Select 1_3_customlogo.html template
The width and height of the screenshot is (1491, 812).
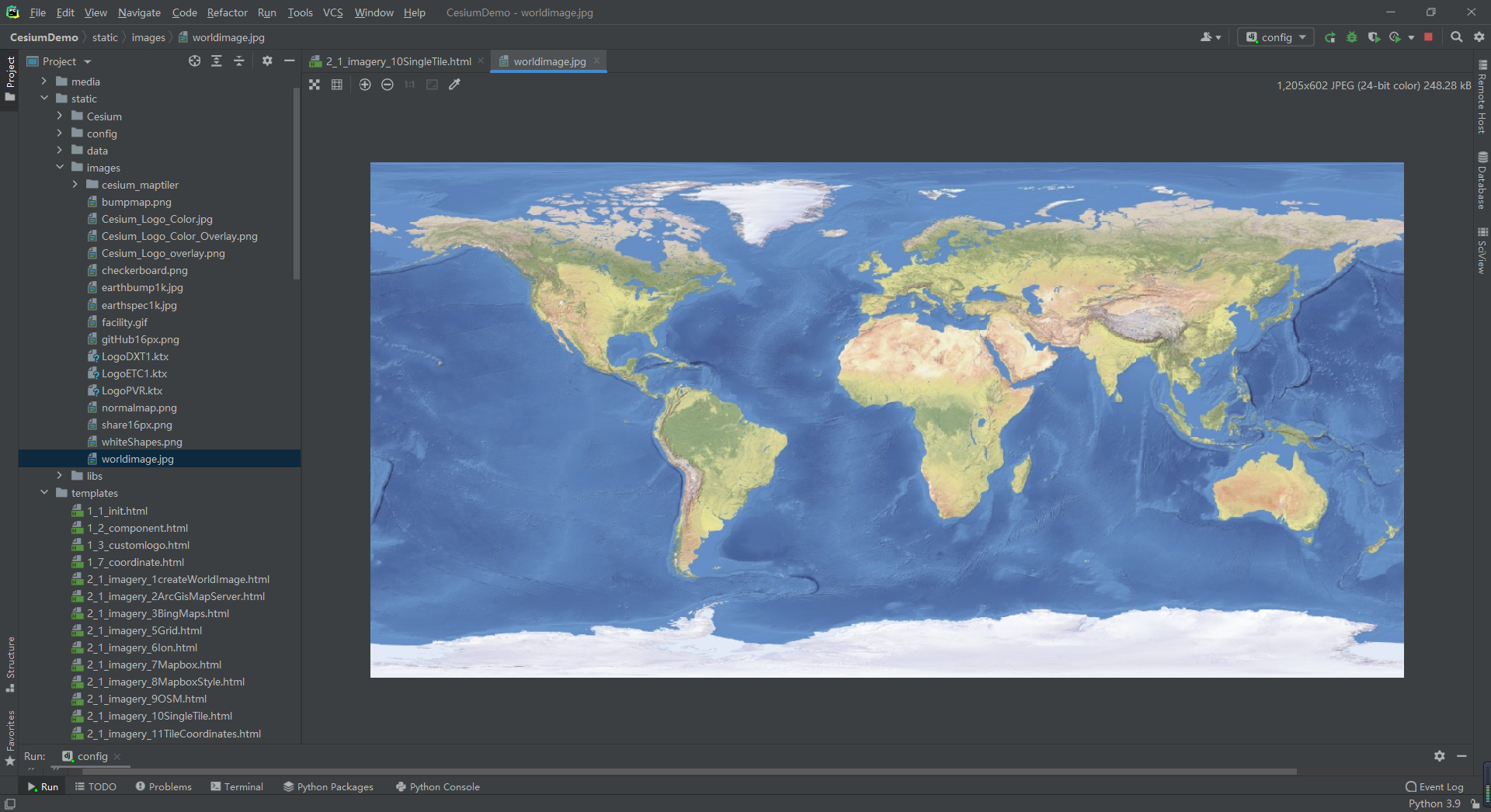137,545
